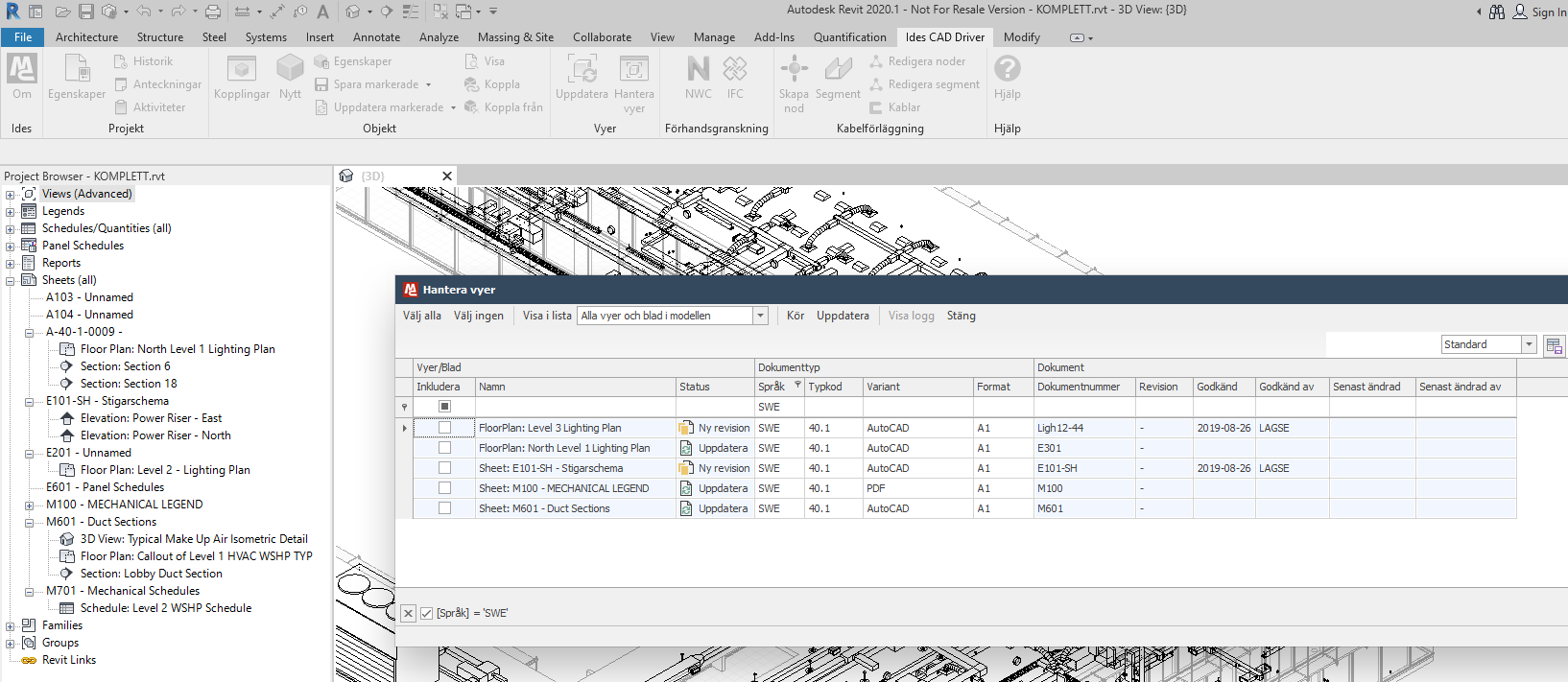The width and height of the screenshot is (1568, 682).
Task: Click the Redo arrow in the quick access toolbar
Action: [x=178, y=12]
